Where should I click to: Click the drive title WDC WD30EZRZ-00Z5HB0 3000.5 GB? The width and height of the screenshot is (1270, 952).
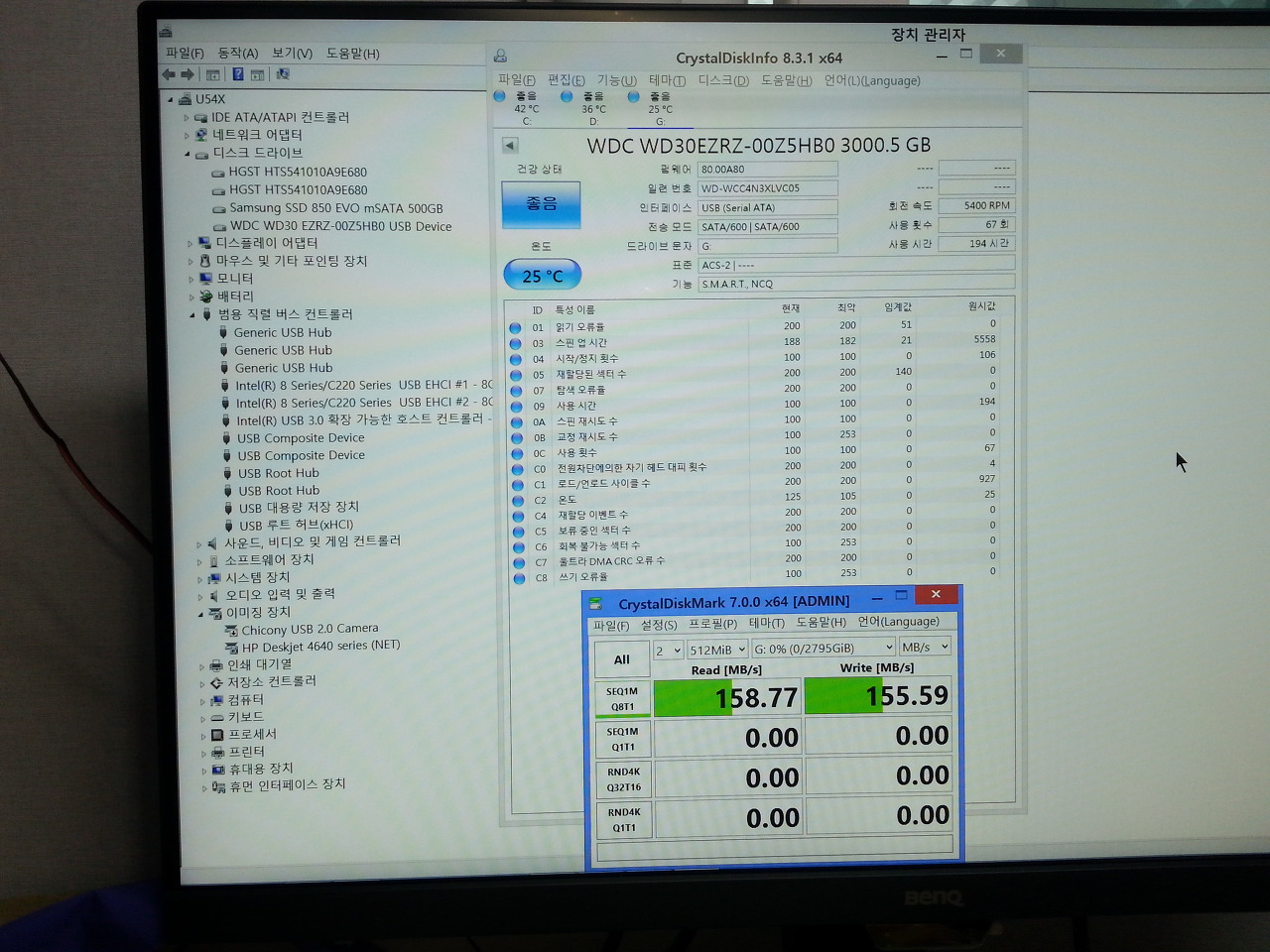758,146
